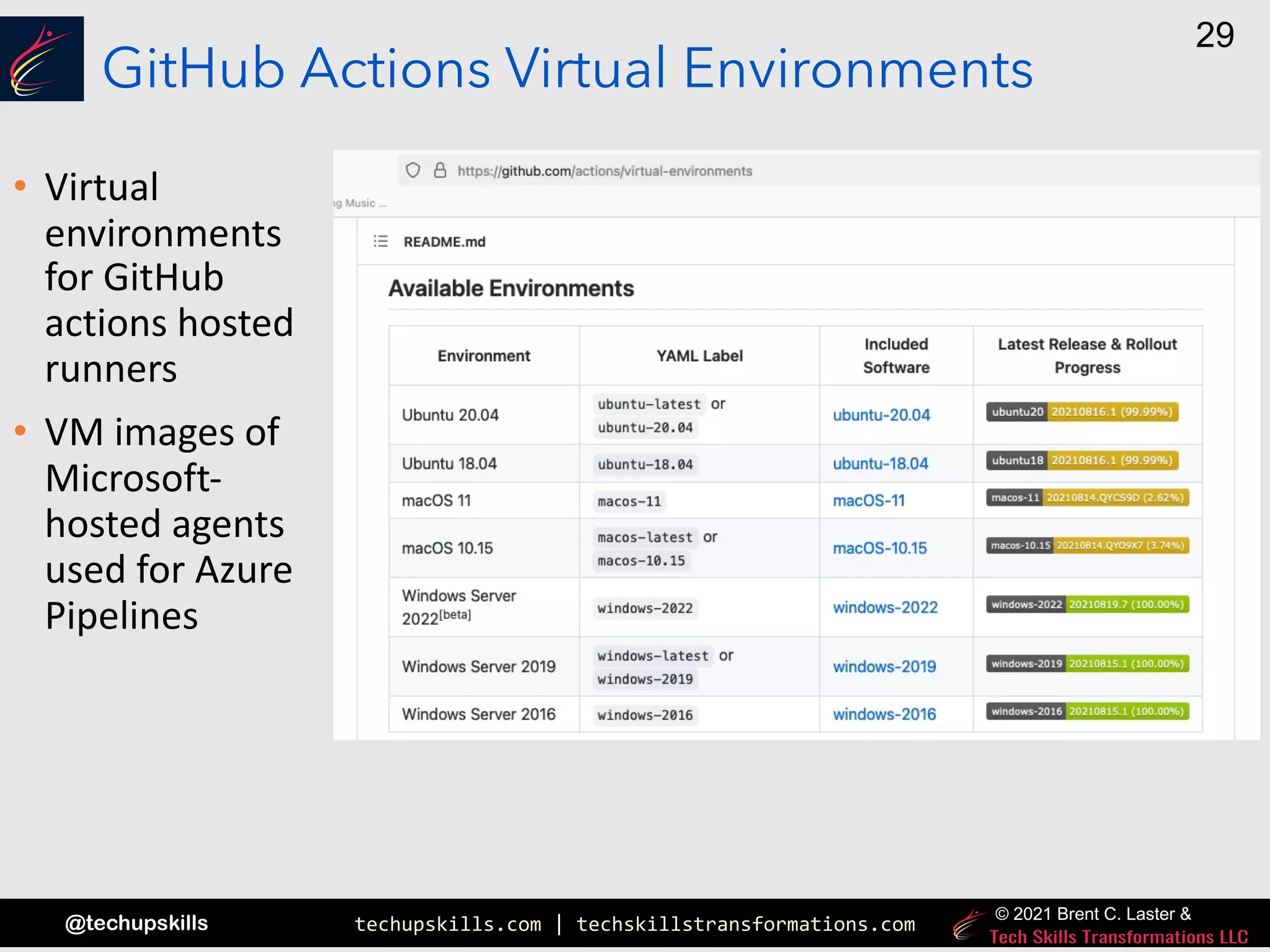
Task: Click the Music bookmark in bookmarks bar
Action: tap(360, 203)
